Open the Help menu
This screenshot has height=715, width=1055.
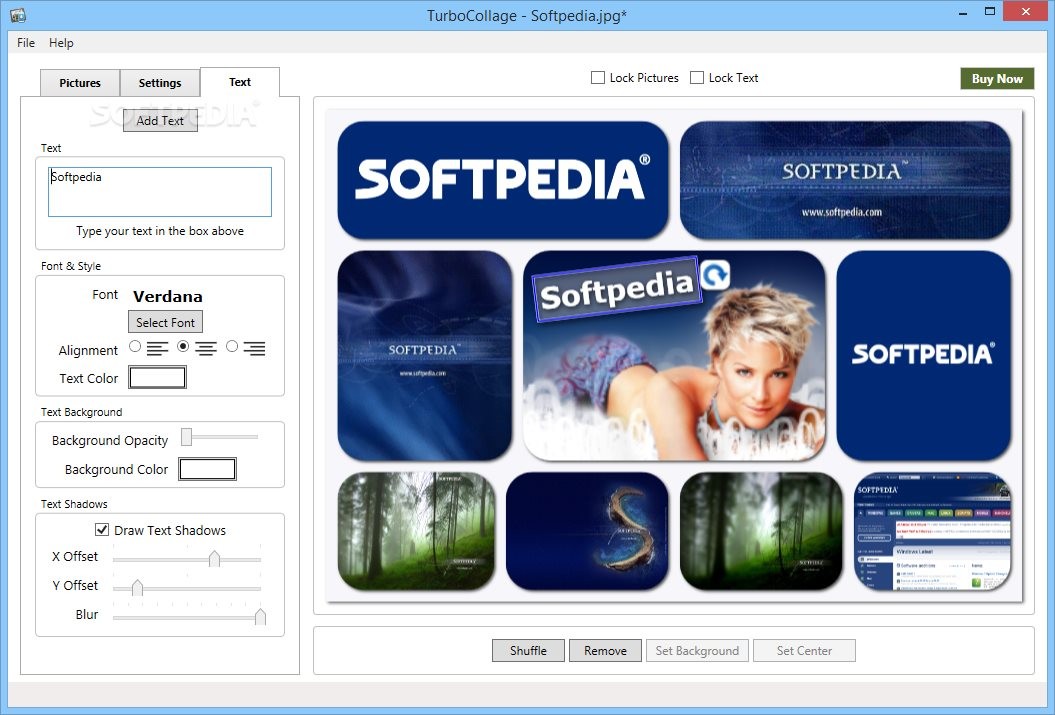click(x=61, y=42)
